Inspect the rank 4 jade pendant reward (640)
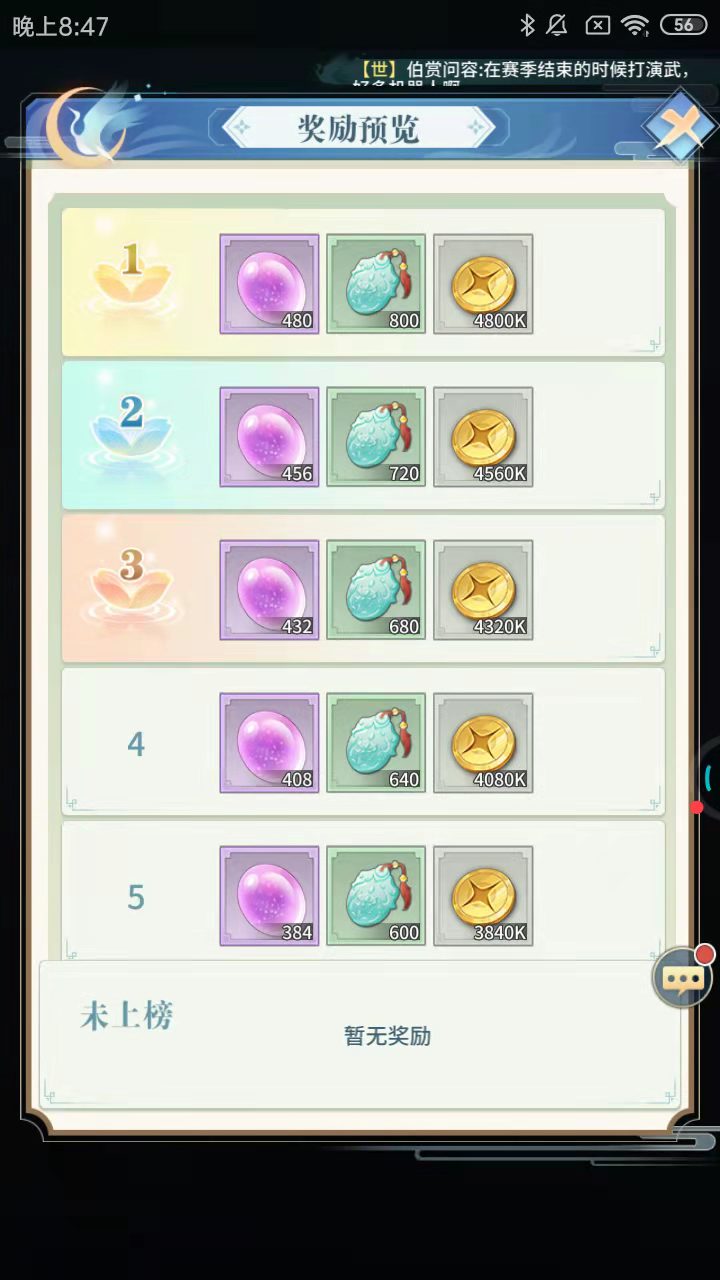This screenshot has height=1280, width=720. pos(376,743)
